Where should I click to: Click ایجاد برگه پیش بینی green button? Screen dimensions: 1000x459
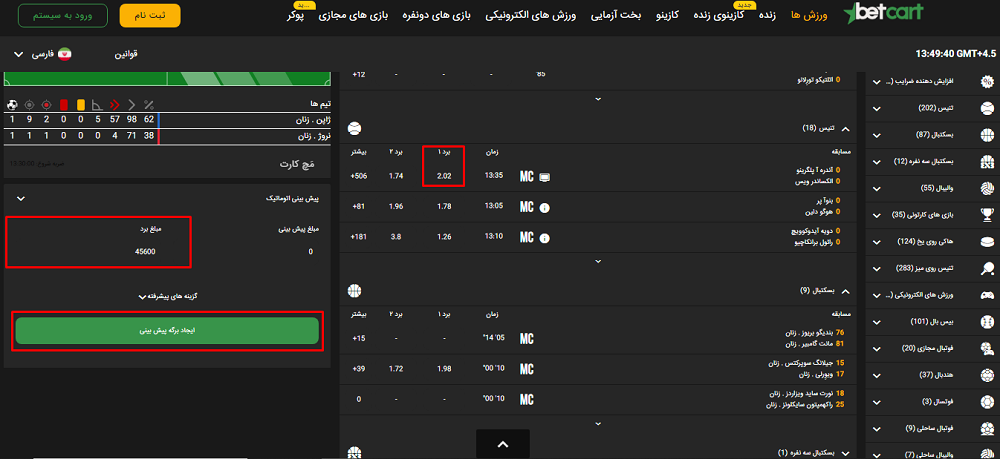pos(167,331)
